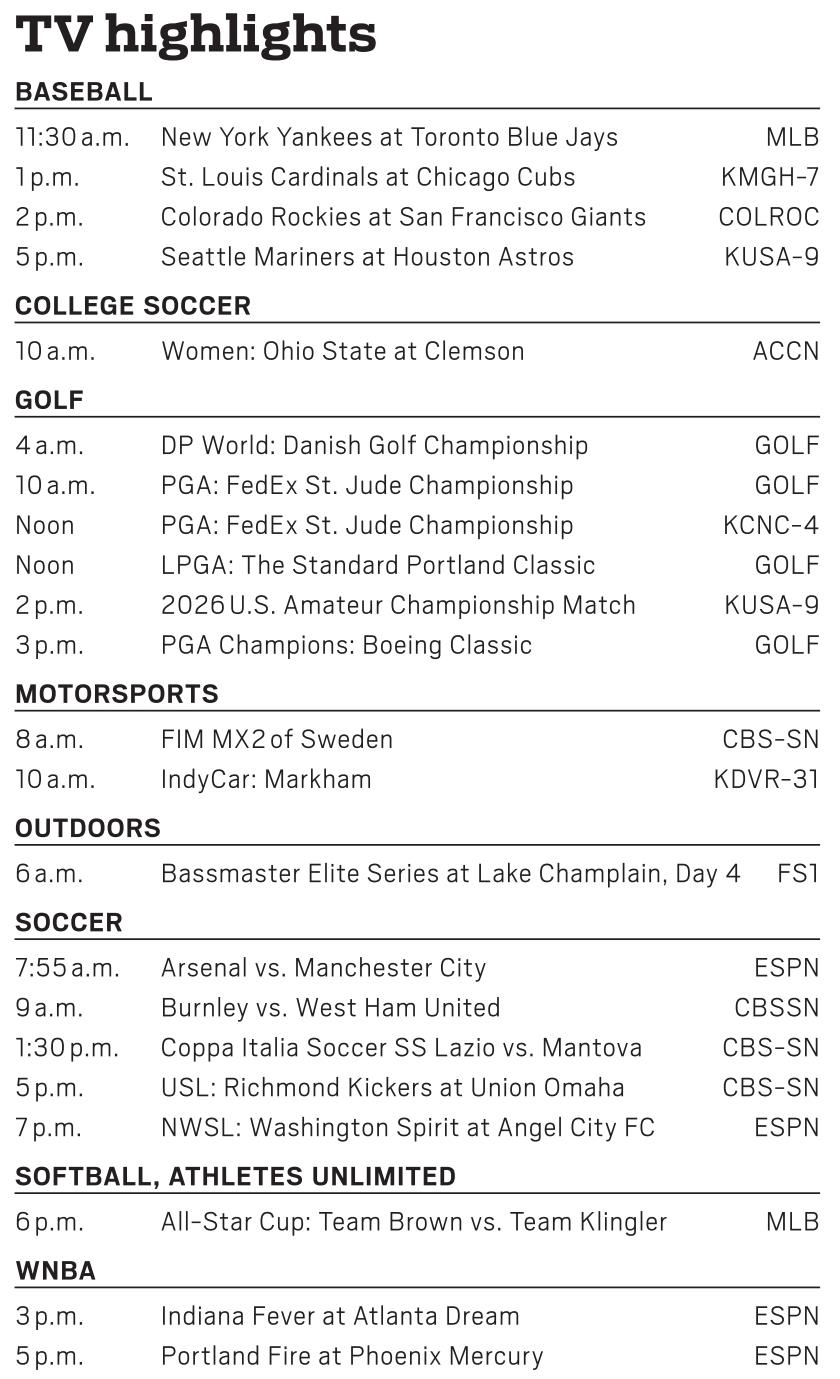
Task: Click PGA Champions: Boeing Classic entry
Action: click(x=347, y=645)
